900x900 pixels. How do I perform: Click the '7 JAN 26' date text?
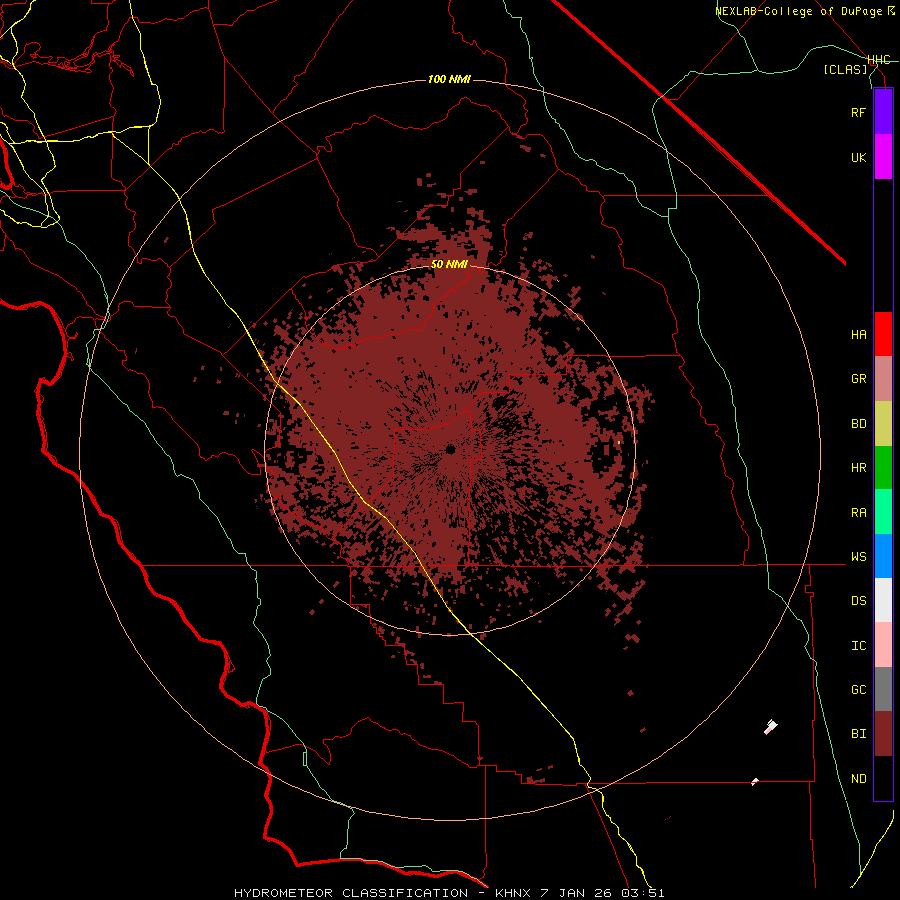point(577,893)
